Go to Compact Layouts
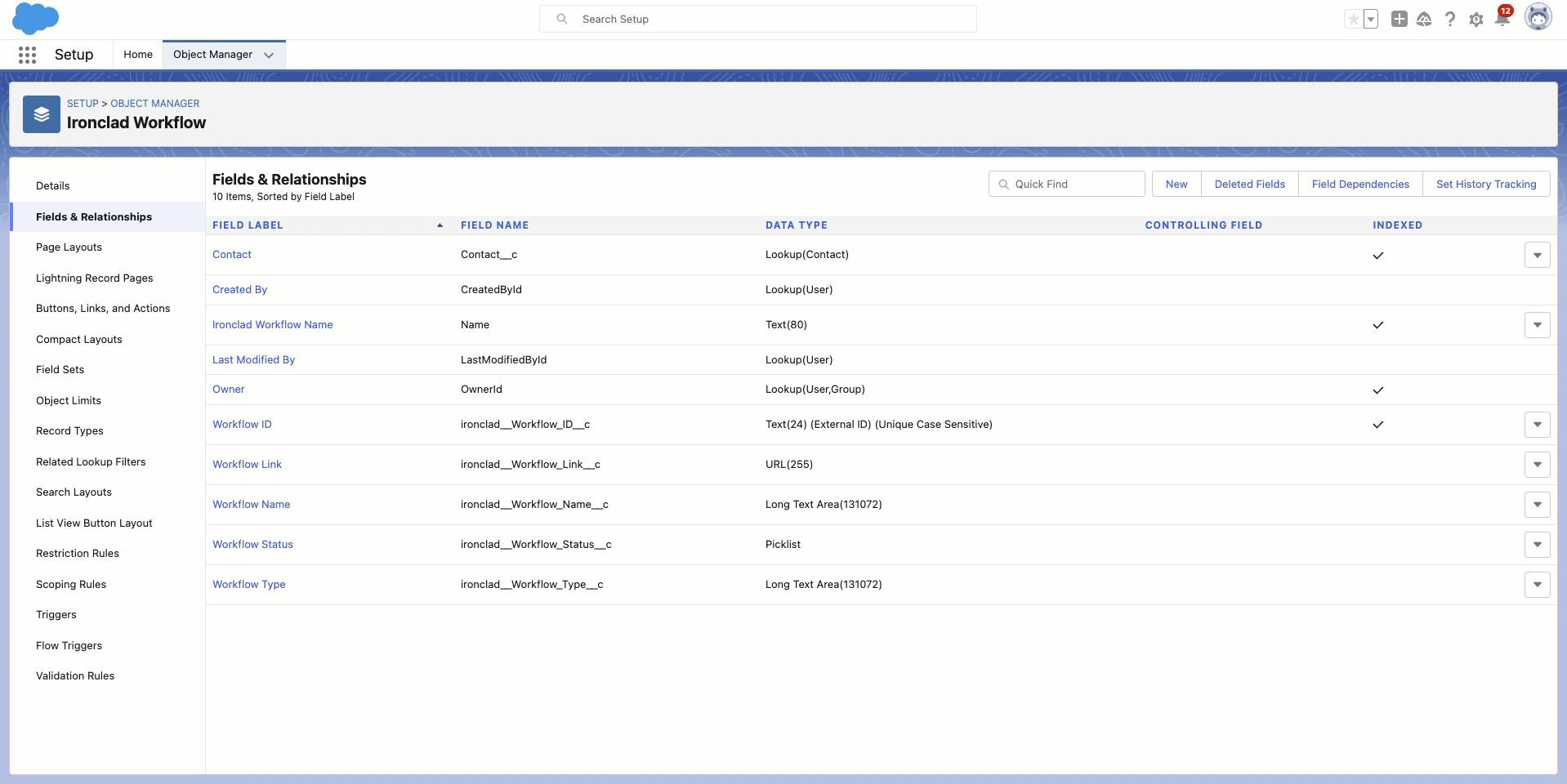 pyautogui.click(x=79, y=340)
